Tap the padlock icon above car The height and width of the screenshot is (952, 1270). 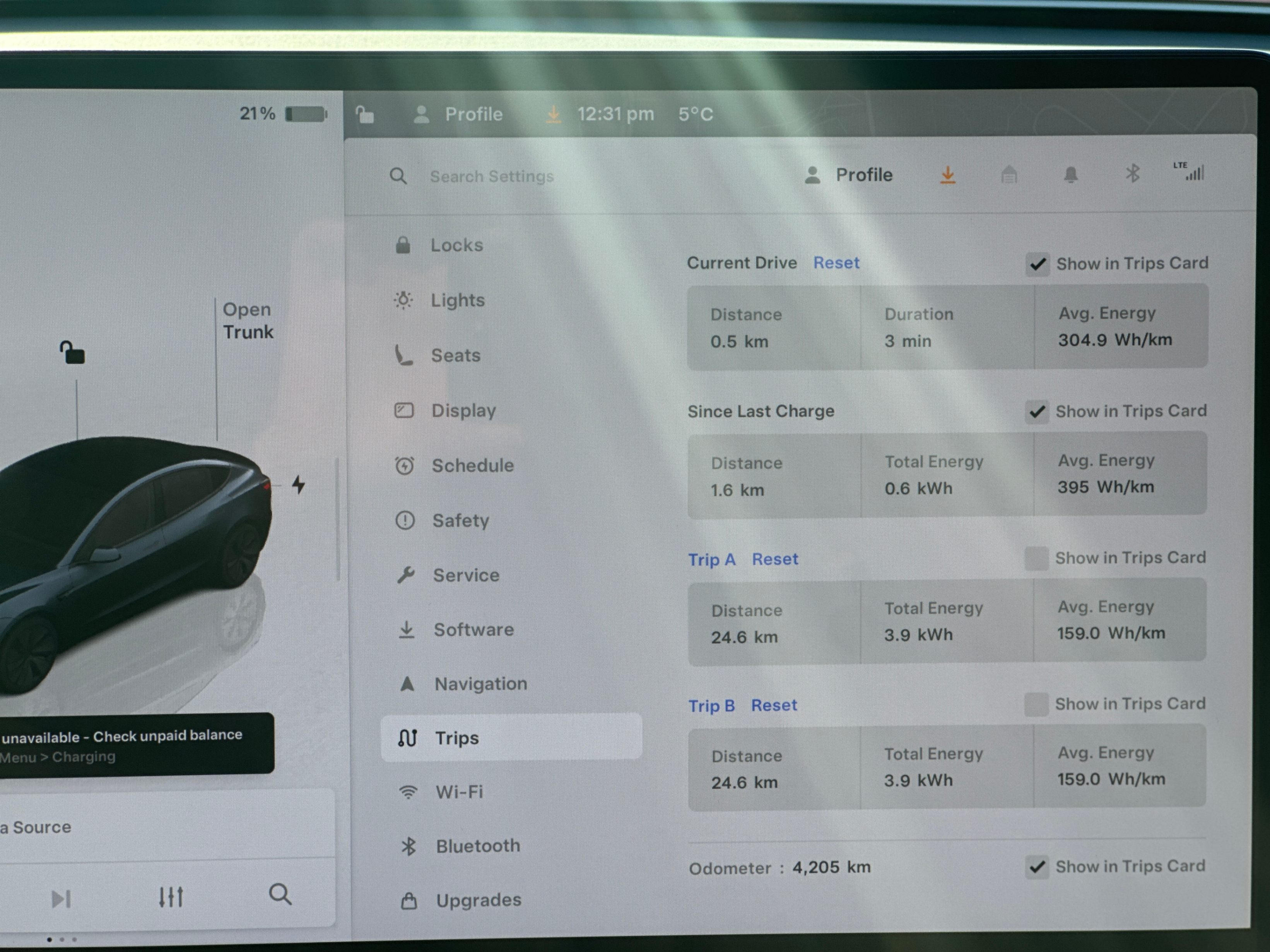tap(72, 352)
